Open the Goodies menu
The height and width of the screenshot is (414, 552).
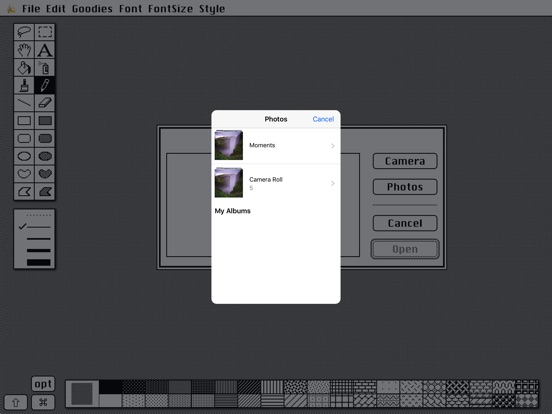[92, 9]
